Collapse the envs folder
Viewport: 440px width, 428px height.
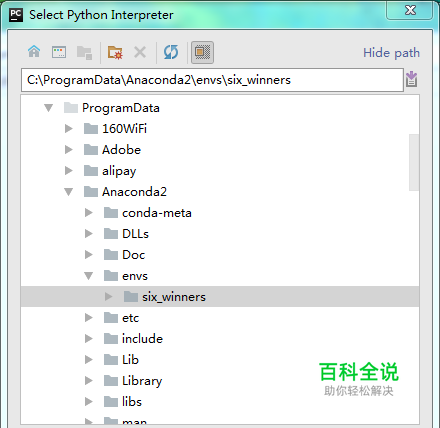(x=89, y=276)
